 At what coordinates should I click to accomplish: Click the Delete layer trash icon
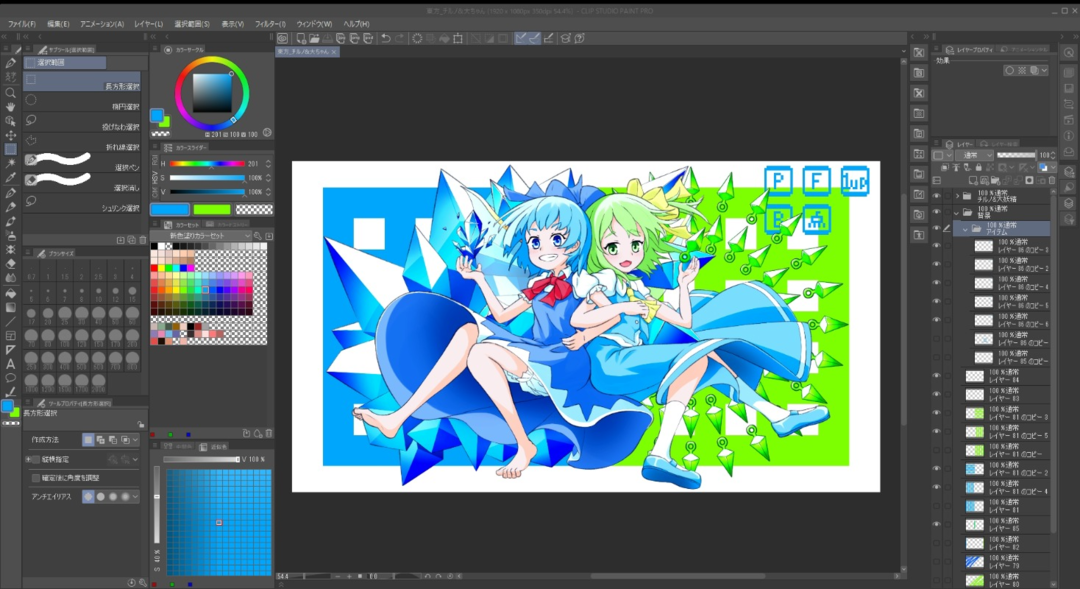click(x=1051, y=180)
